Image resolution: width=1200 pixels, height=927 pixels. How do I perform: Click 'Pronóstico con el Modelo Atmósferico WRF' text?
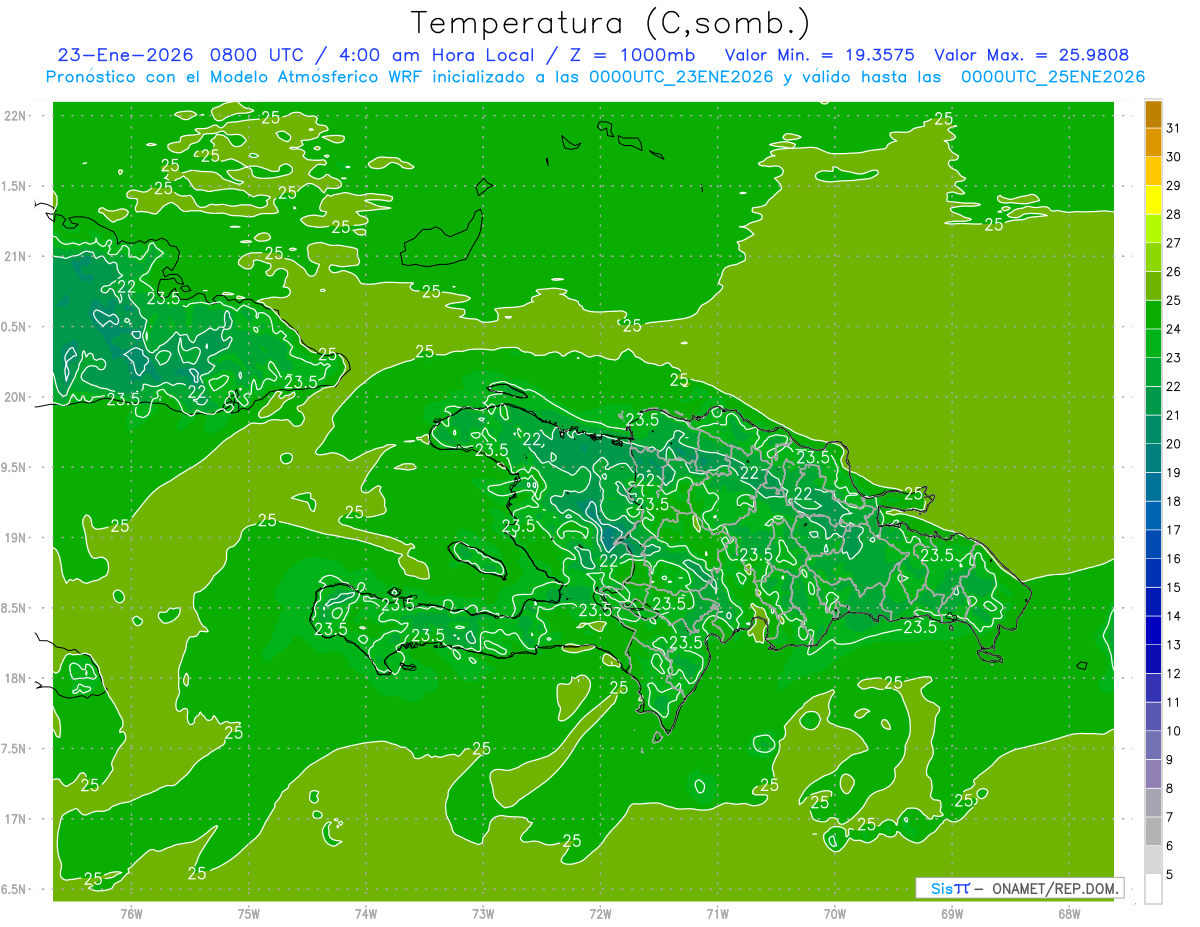tap(236, 77)
